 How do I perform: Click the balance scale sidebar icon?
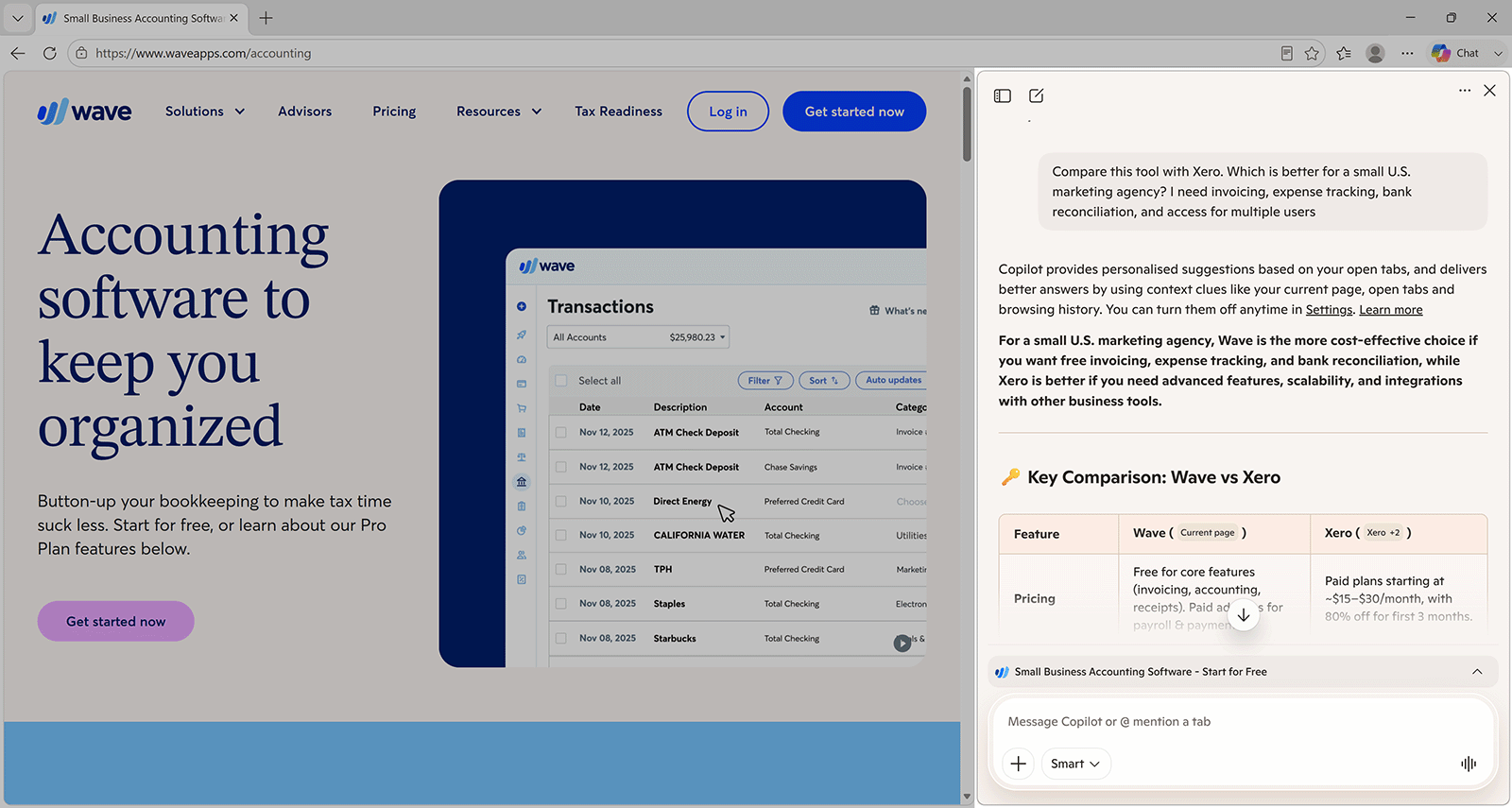click(522, 456)
